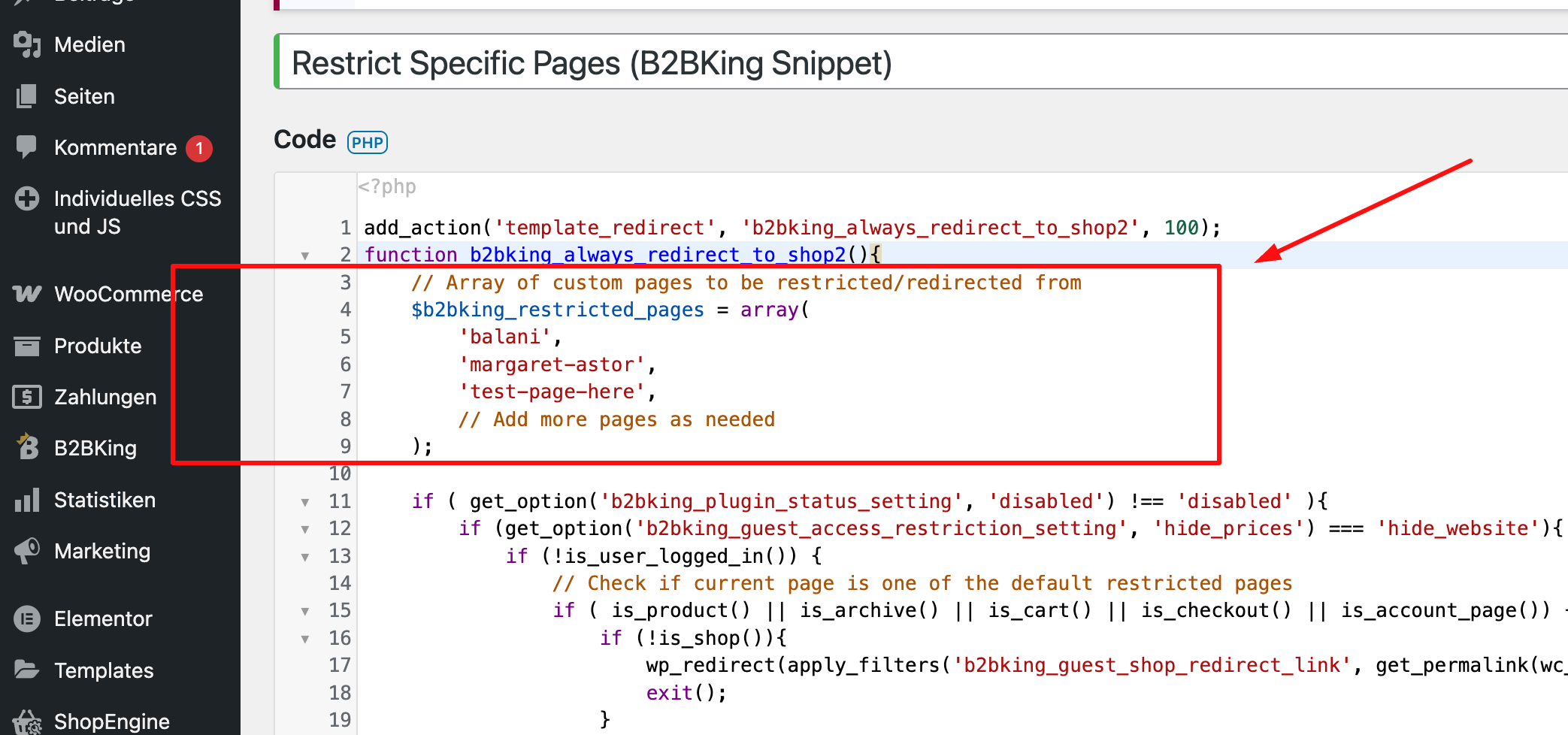This screenshot has height=735, width=1568.
Task: Click the Check if current page comment
Action: [x=922, y=583]
